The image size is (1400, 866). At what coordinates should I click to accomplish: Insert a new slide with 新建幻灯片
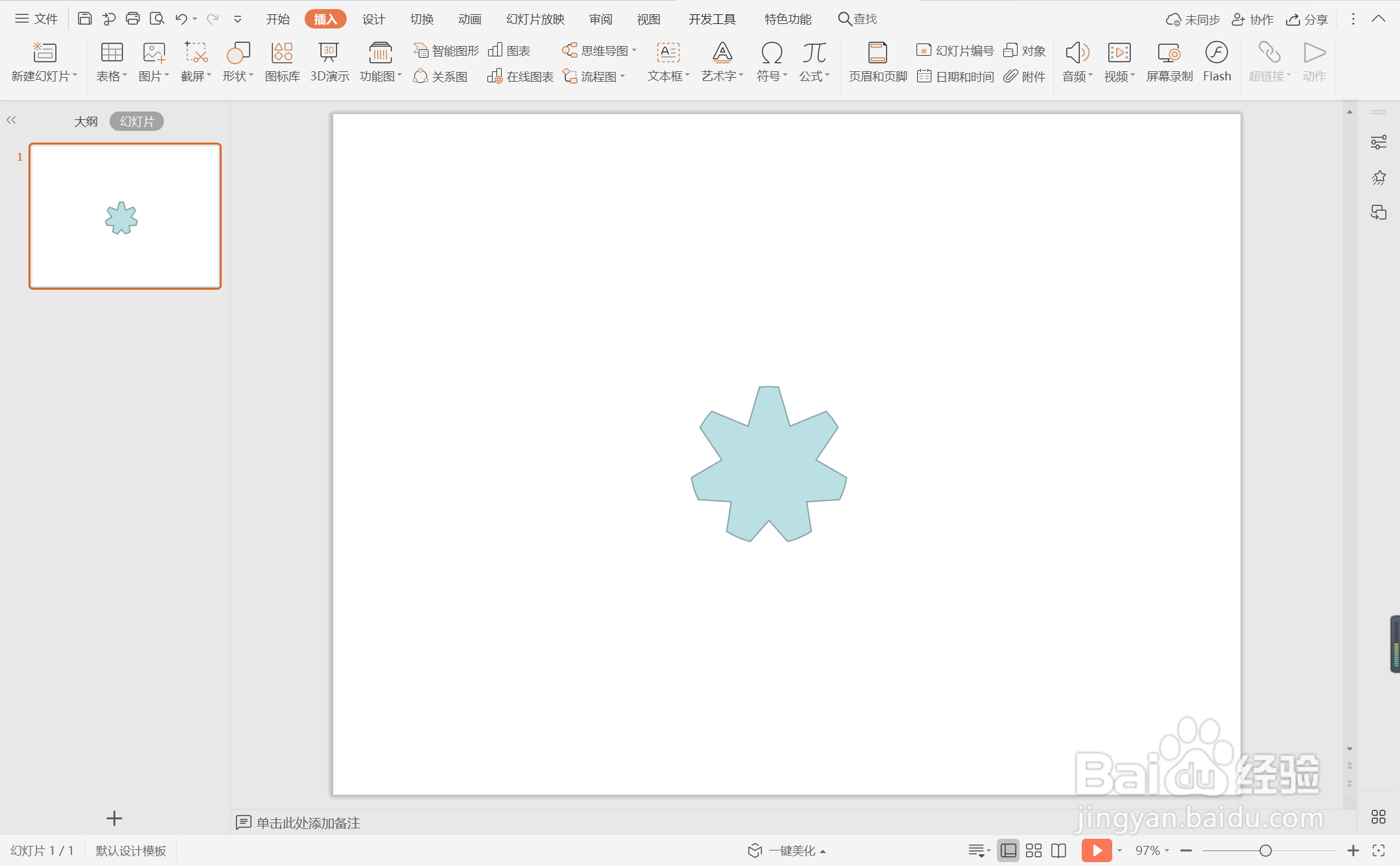click(44, 62)
